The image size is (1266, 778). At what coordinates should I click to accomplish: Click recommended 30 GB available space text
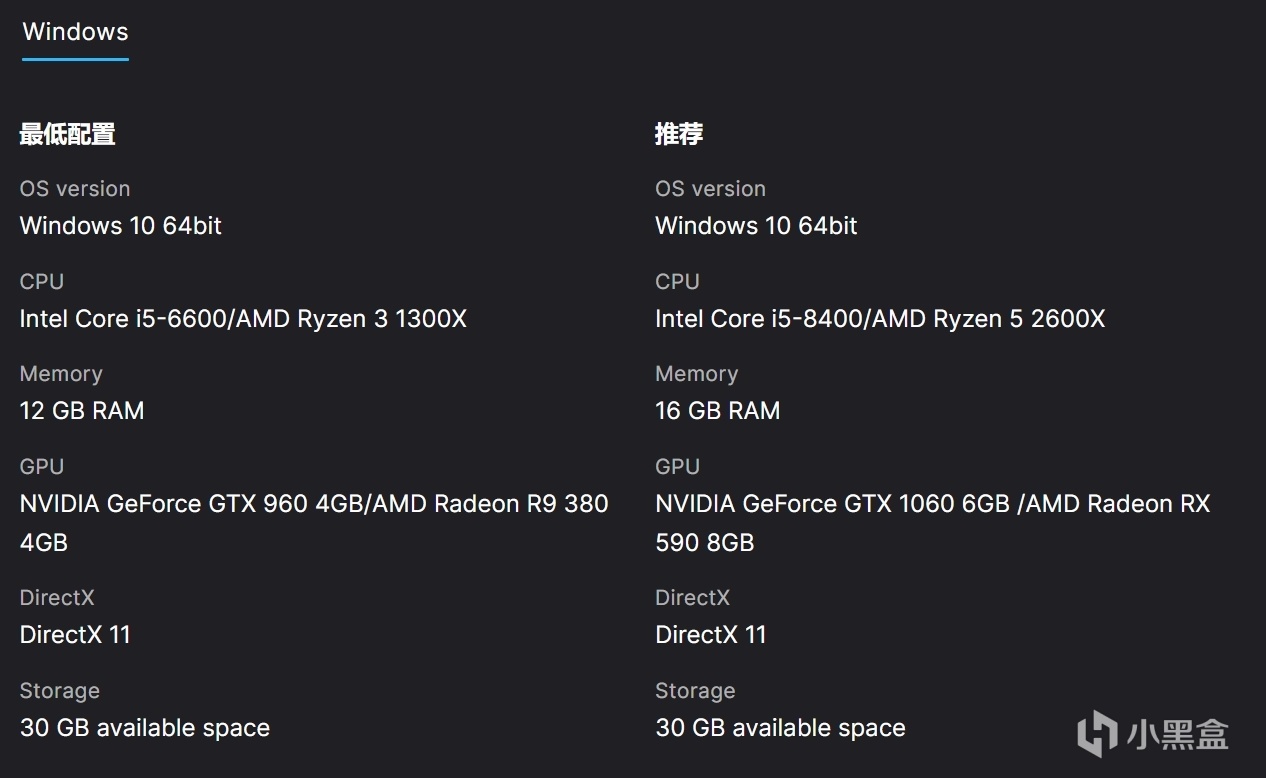pyautogui.click(x=780, y=728)
